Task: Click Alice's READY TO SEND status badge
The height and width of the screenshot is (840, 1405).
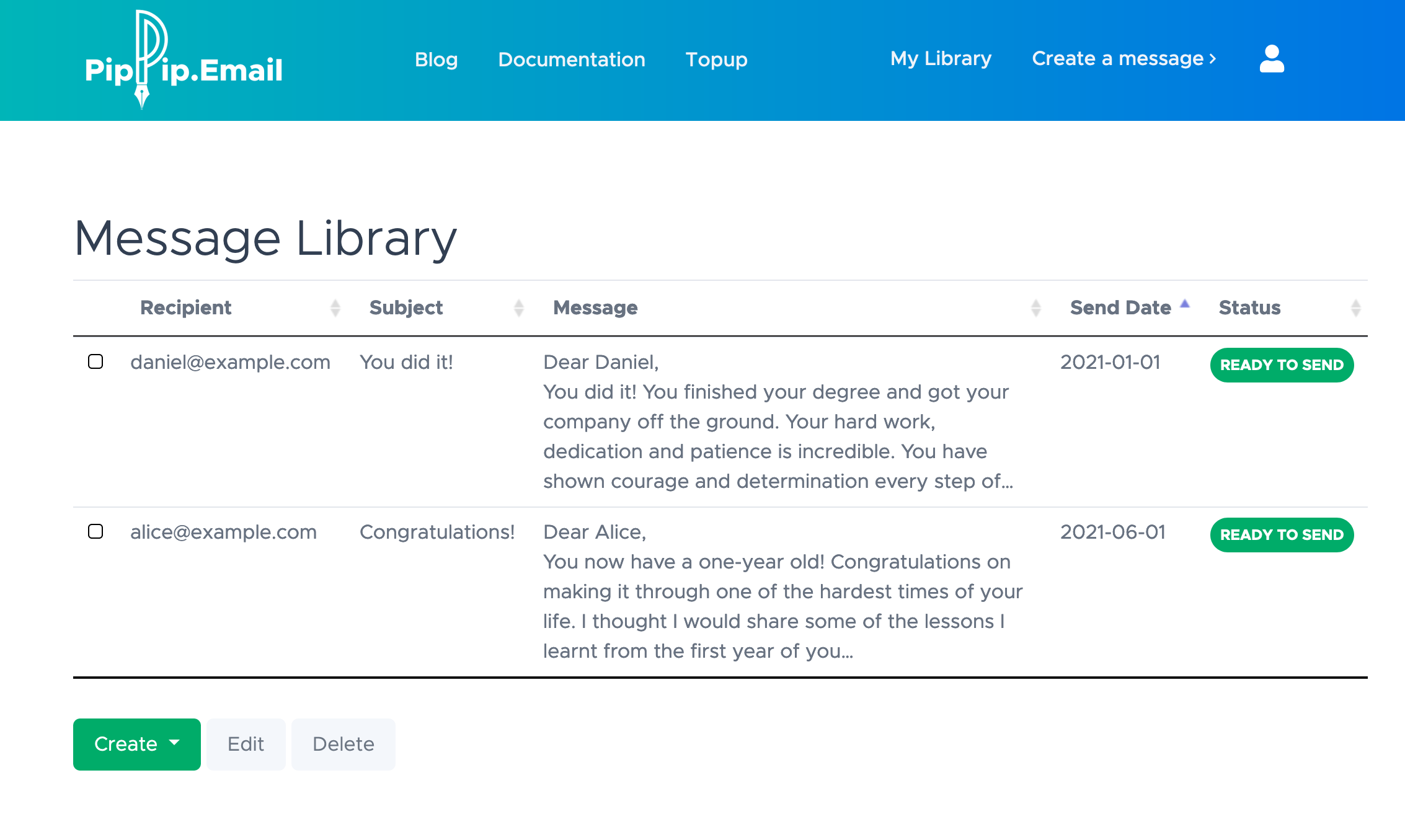Action: [1282, 535]
